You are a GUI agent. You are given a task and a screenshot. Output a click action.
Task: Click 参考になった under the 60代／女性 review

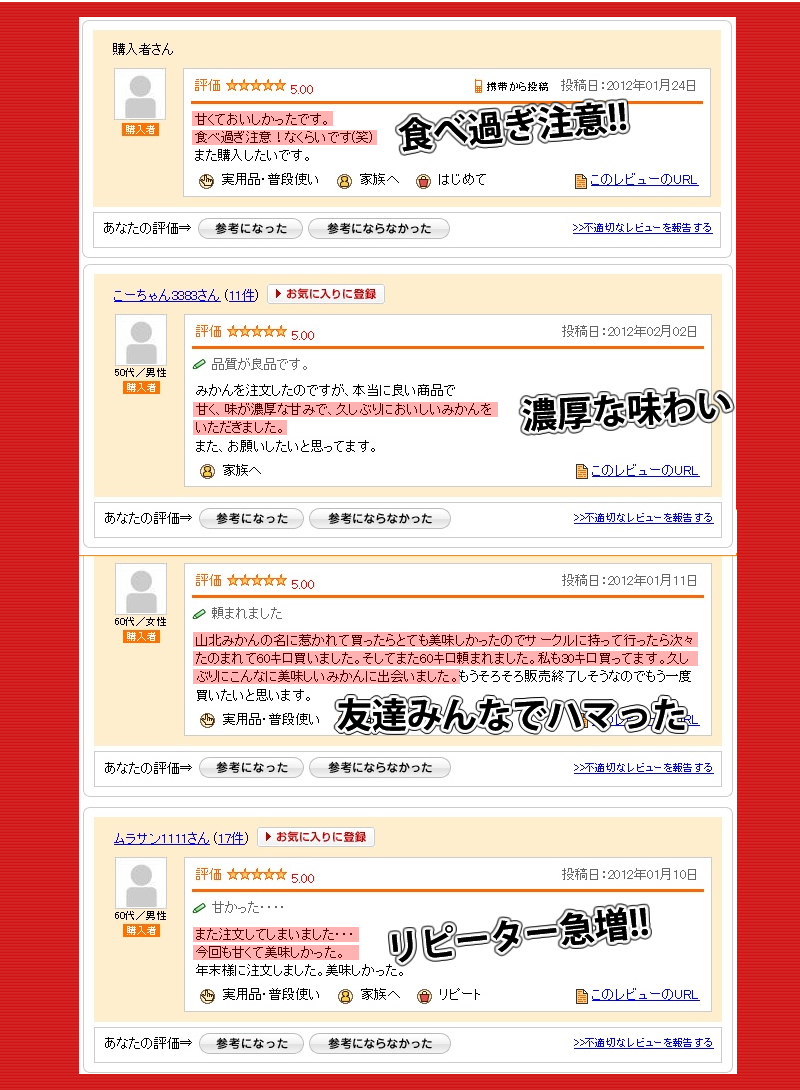[x=252, y=767]
